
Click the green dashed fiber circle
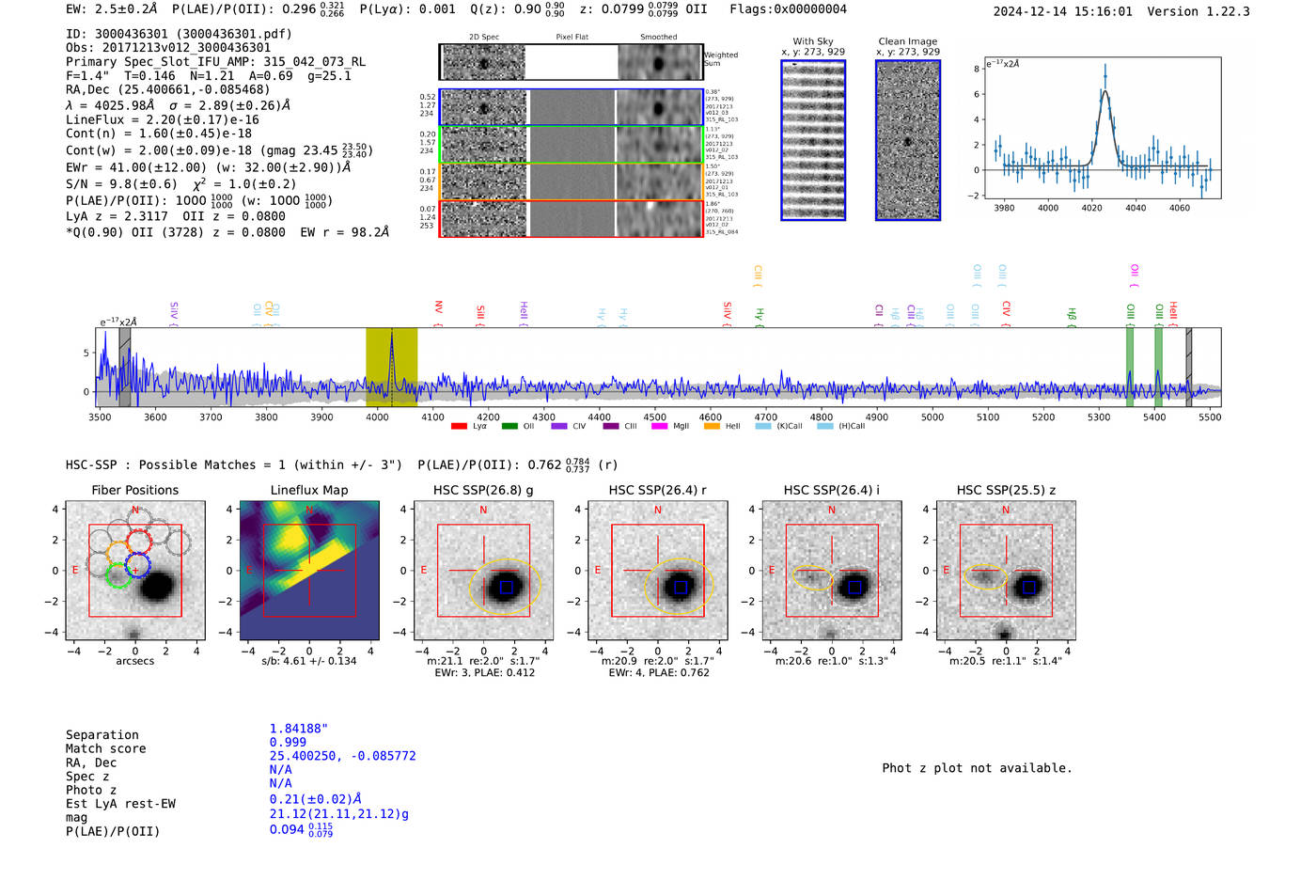click(x=117, y=575)
